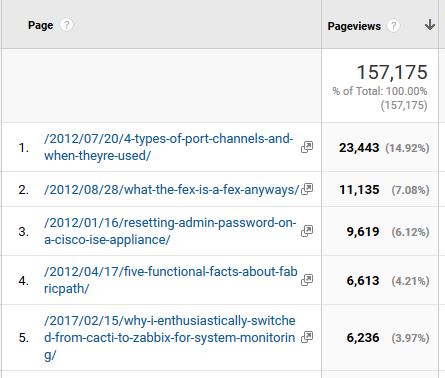Select the 11,135 pageviews cell
This screenshot has width=445, height=378.
(380, 190)
